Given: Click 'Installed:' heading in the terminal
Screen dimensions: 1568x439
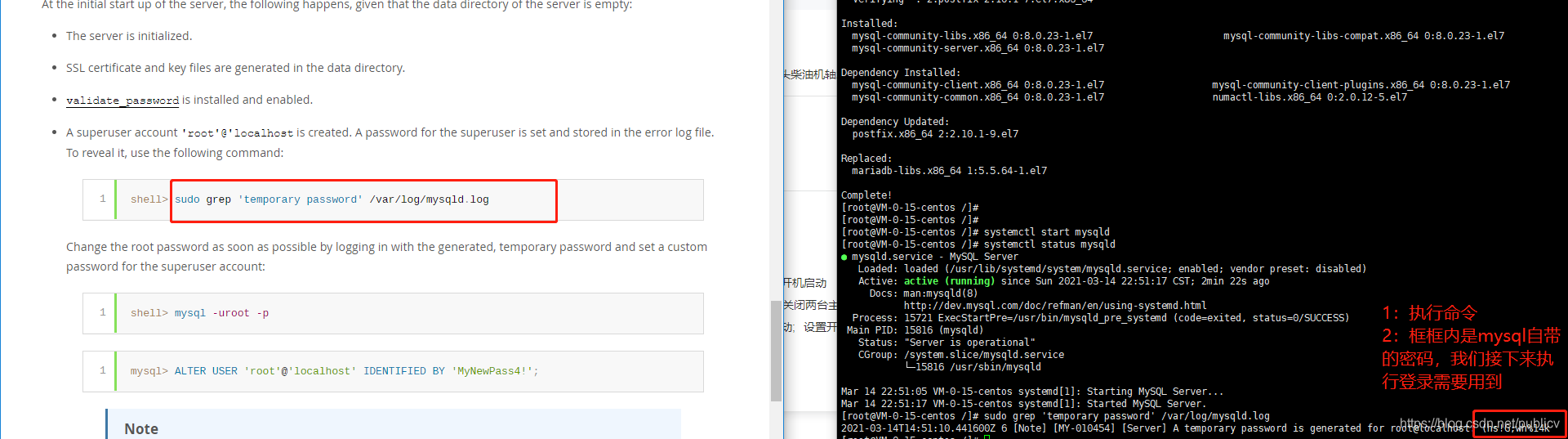Looking at the screenshot, I should pyautogui.click(x=869, y=24).
